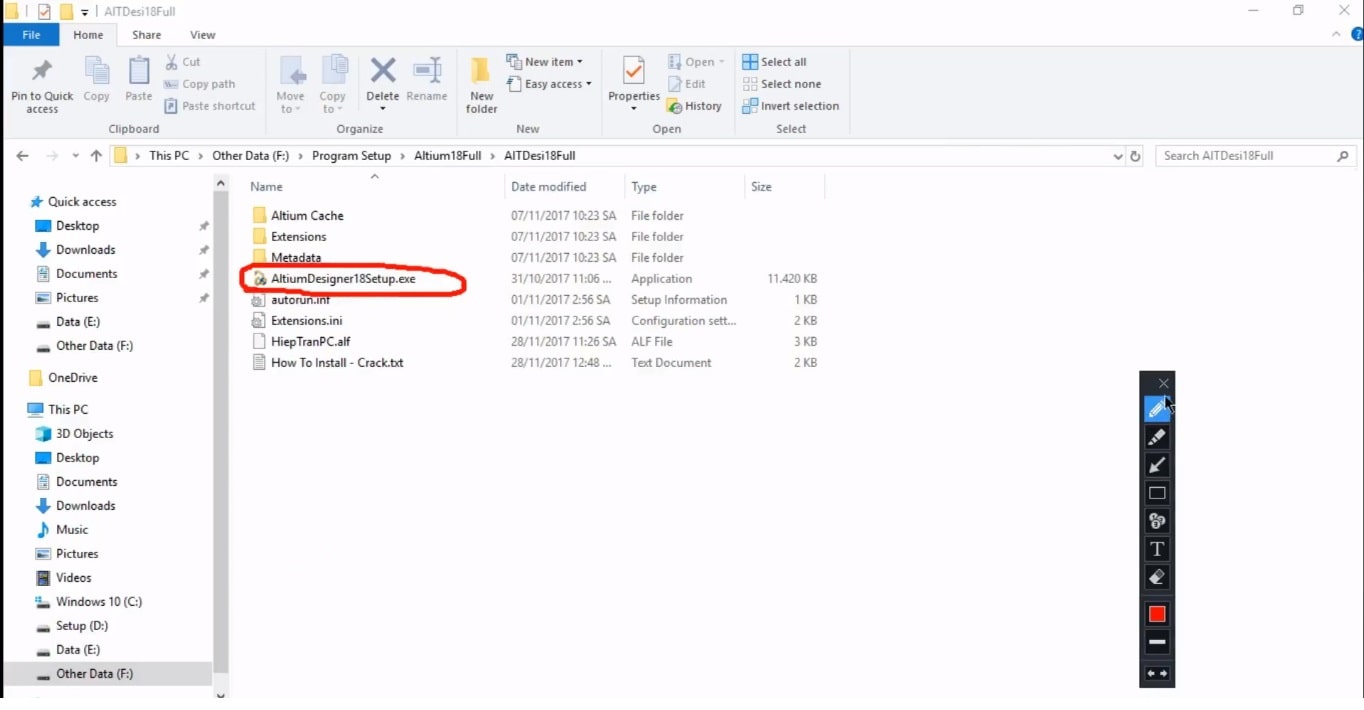Open the Properties dropdown arrow
The height and width of the screenshot is (710, 1364).
click(634, 108)
